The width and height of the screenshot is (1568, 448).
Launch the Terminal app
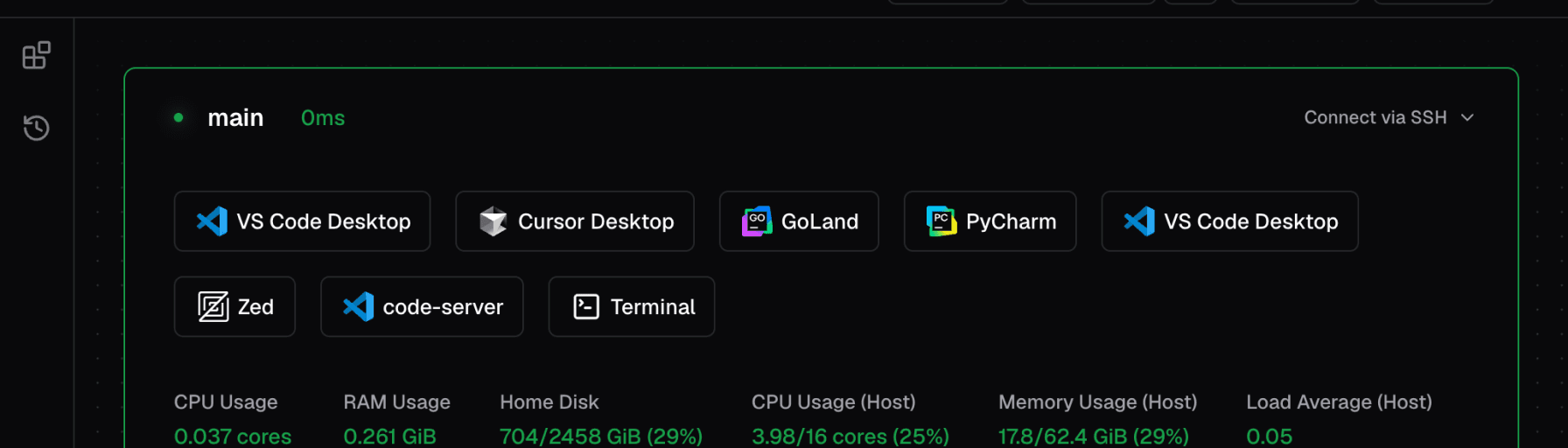(632, 307)
